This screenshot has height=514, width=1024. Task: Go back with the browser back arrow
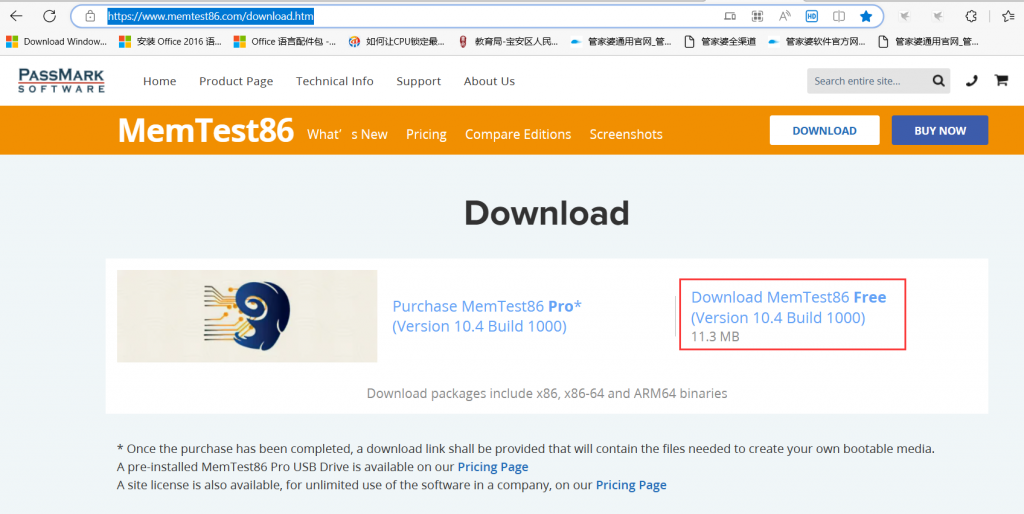16,16
